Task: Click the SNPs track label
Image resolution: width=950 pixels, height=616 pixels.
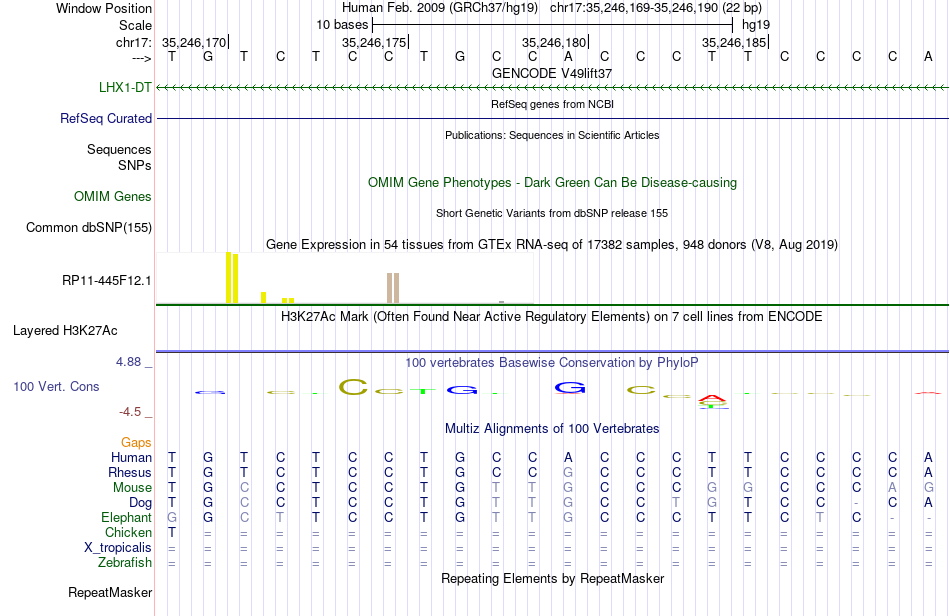Action: click(135, 165)
